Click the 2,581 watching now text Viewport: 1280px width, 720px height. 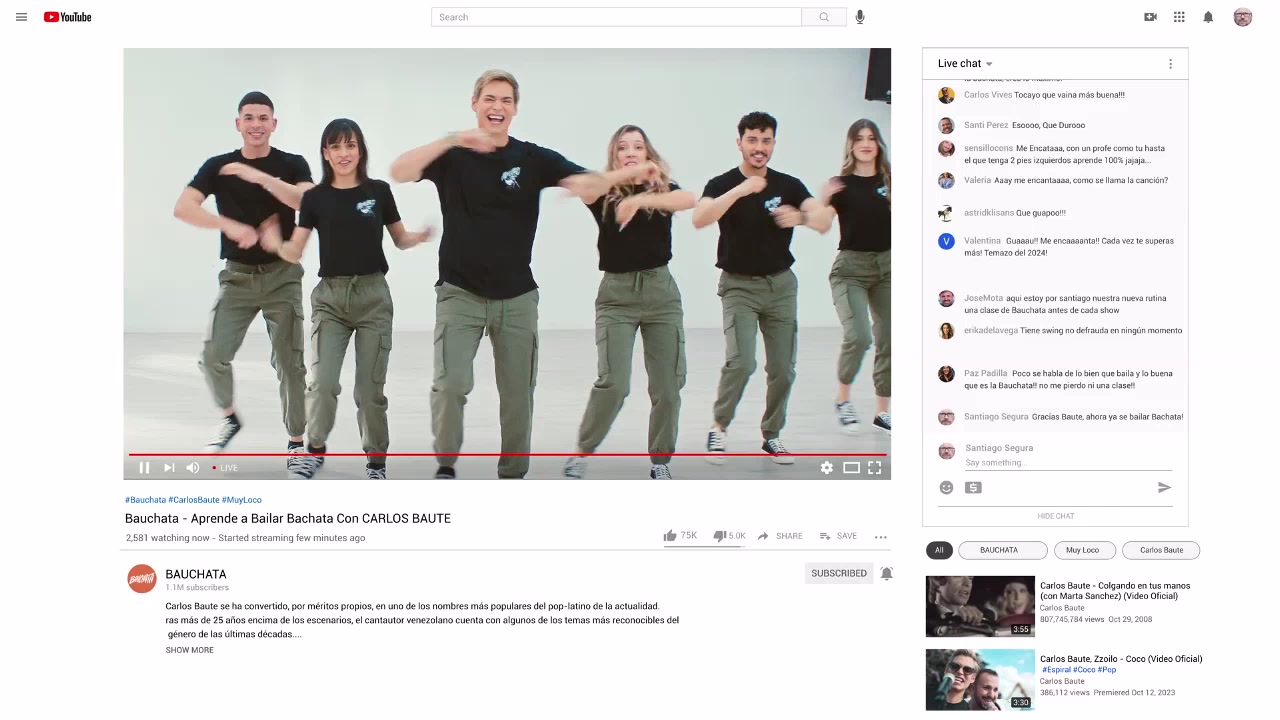click(168, 538)
